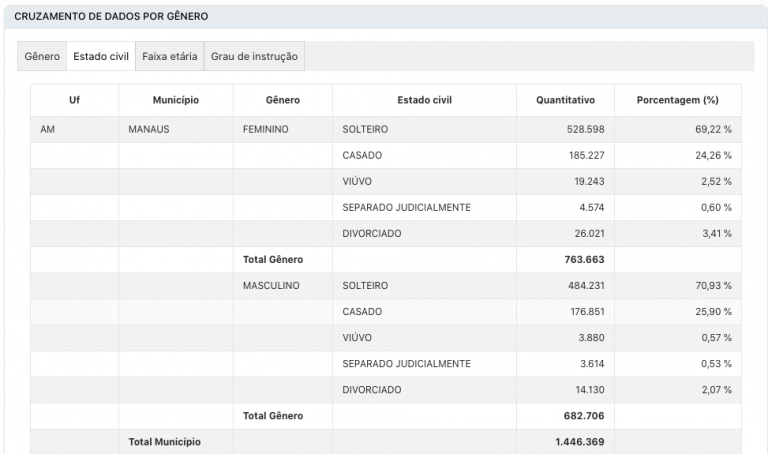
Task: Select the Estado civil tab
Action: pos(101,57)
